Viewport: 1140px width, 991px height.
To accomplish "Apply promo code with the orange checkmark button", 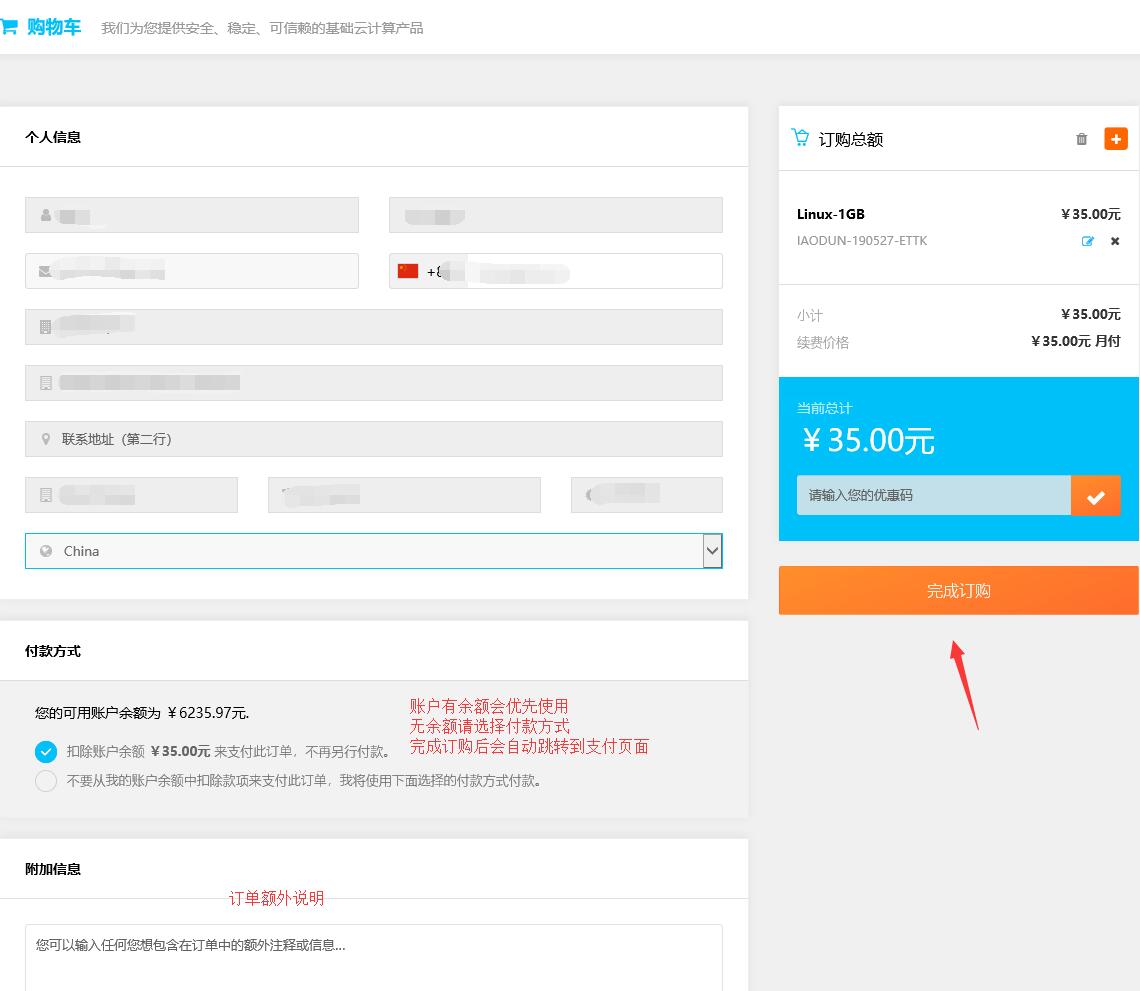I will pos(1095,496).
